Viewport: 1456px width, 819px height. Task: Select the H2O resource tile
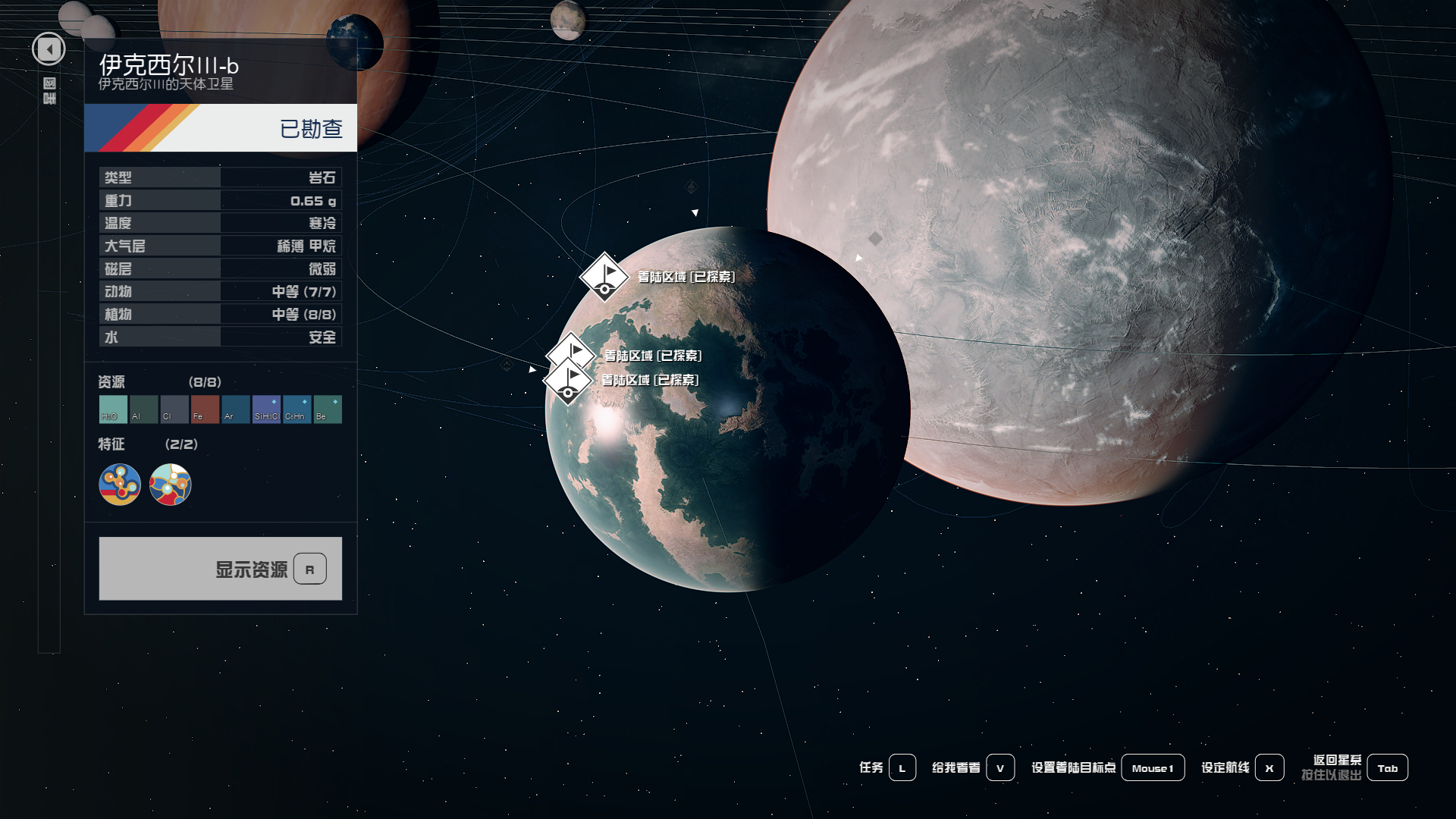coord(113,409)
